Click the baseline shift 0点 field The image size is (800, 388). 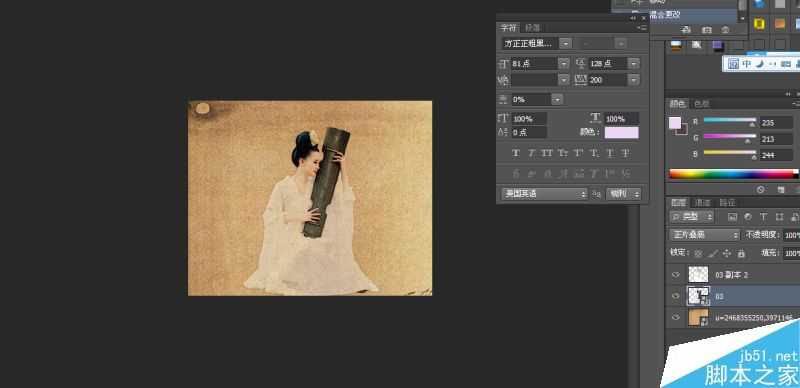(x=529, y=133)
